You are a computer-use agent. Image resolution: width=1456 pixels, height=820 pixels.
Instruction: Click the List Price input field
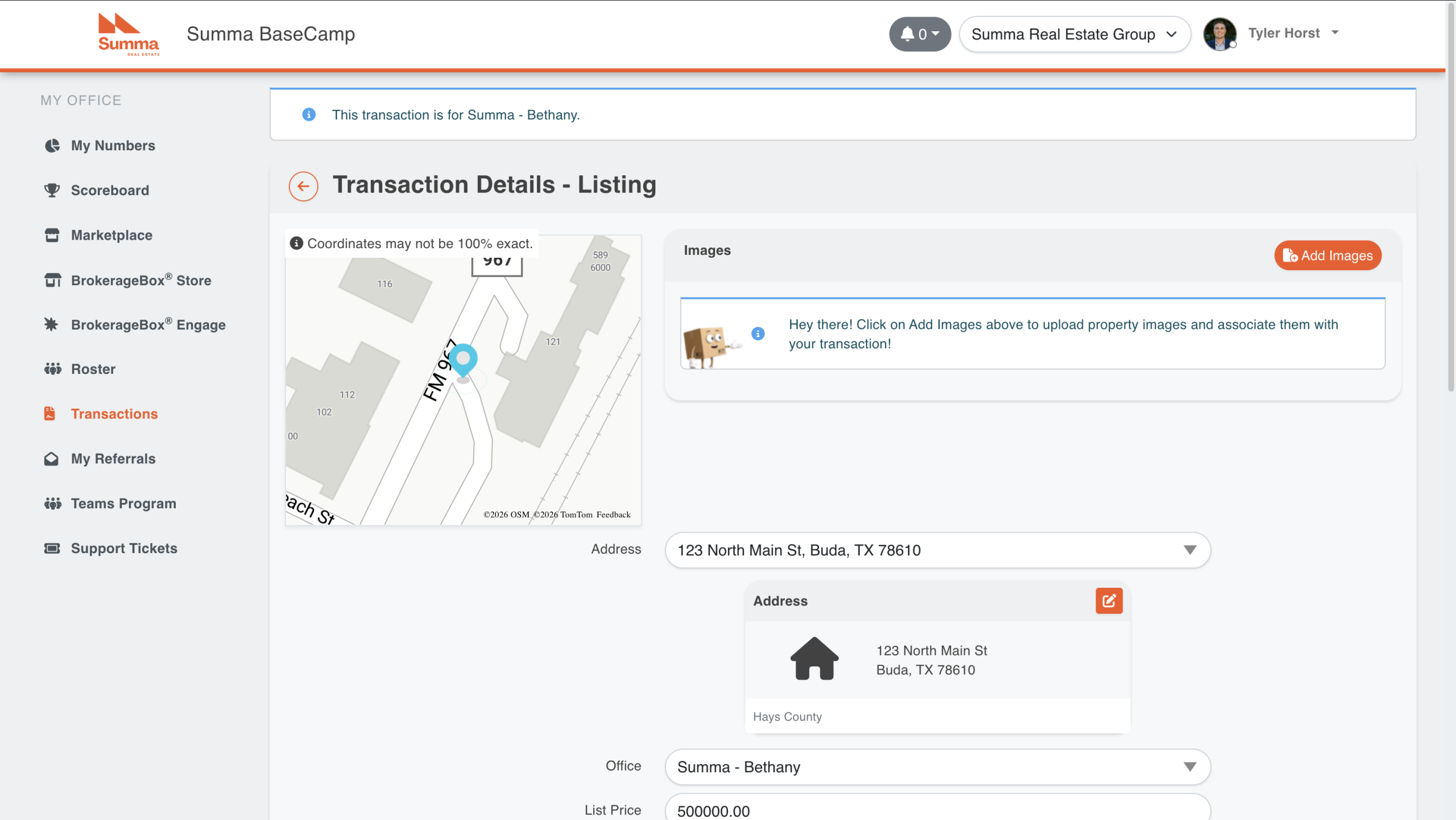coord(937,808)
